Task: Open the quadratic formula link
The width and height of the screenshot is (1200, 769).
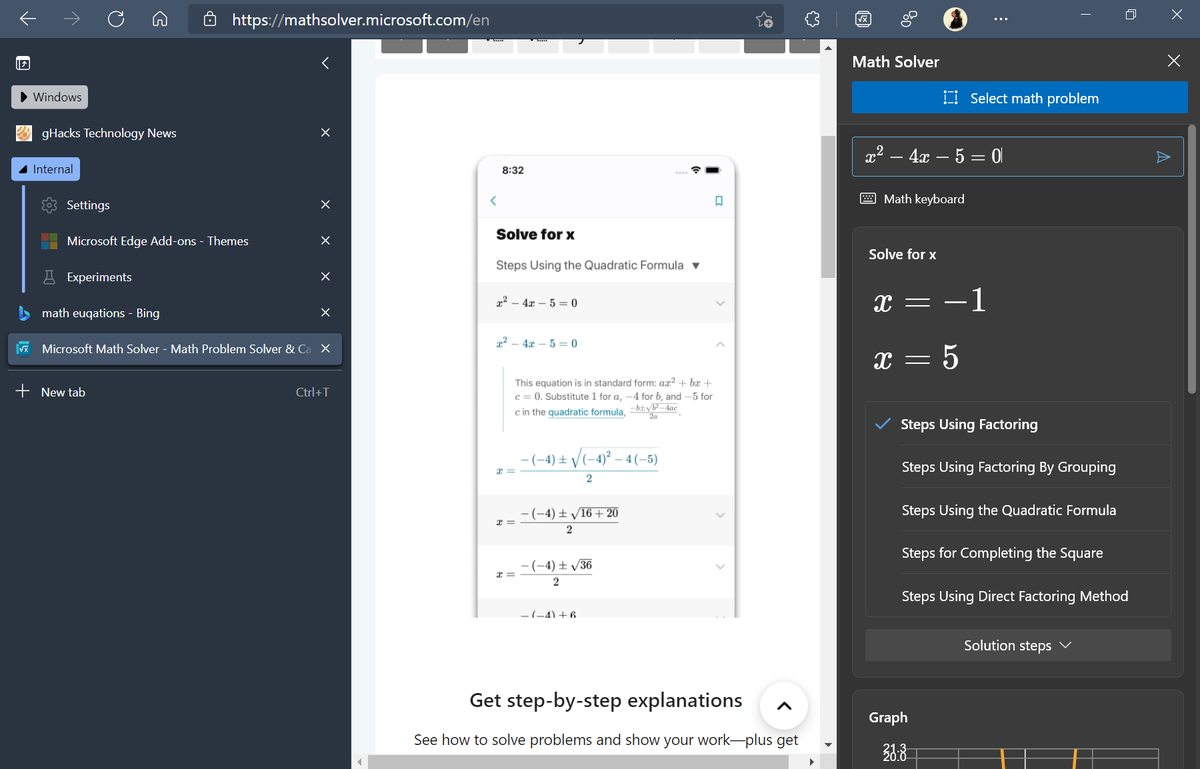Action: [x=586, y=412]
